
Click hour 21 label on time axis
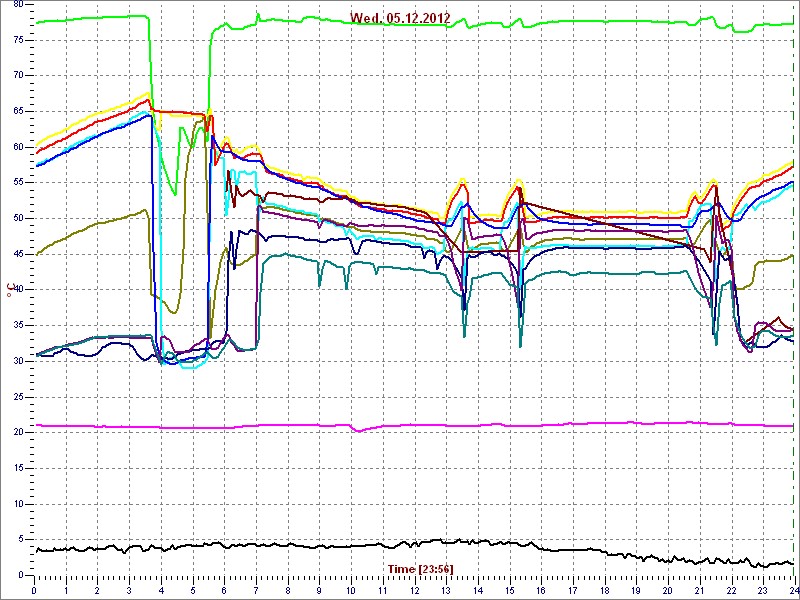699,588
